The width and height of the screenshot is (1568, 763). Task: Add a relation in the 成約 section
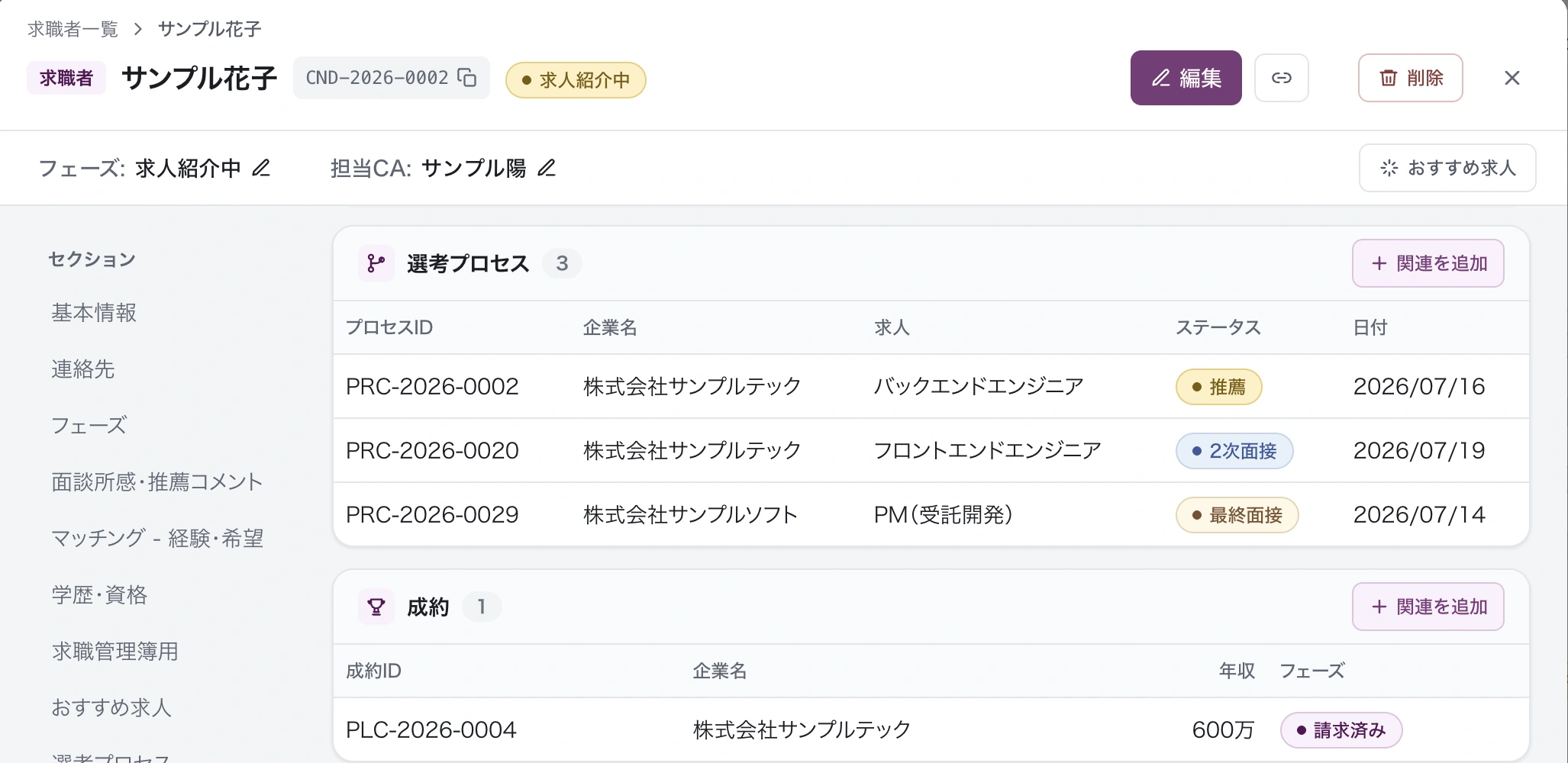[1428, 607]
